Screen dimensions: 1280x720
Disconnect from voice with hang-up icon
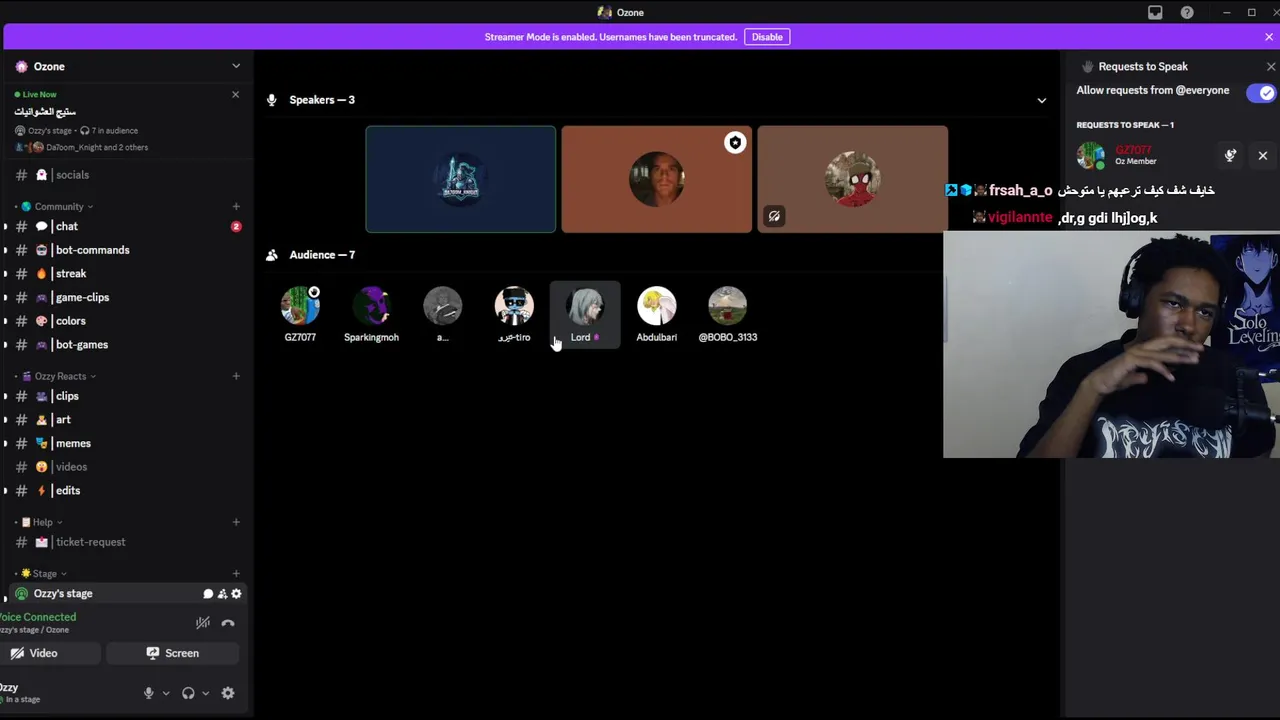pyautogui.click(x=228, y=623)
